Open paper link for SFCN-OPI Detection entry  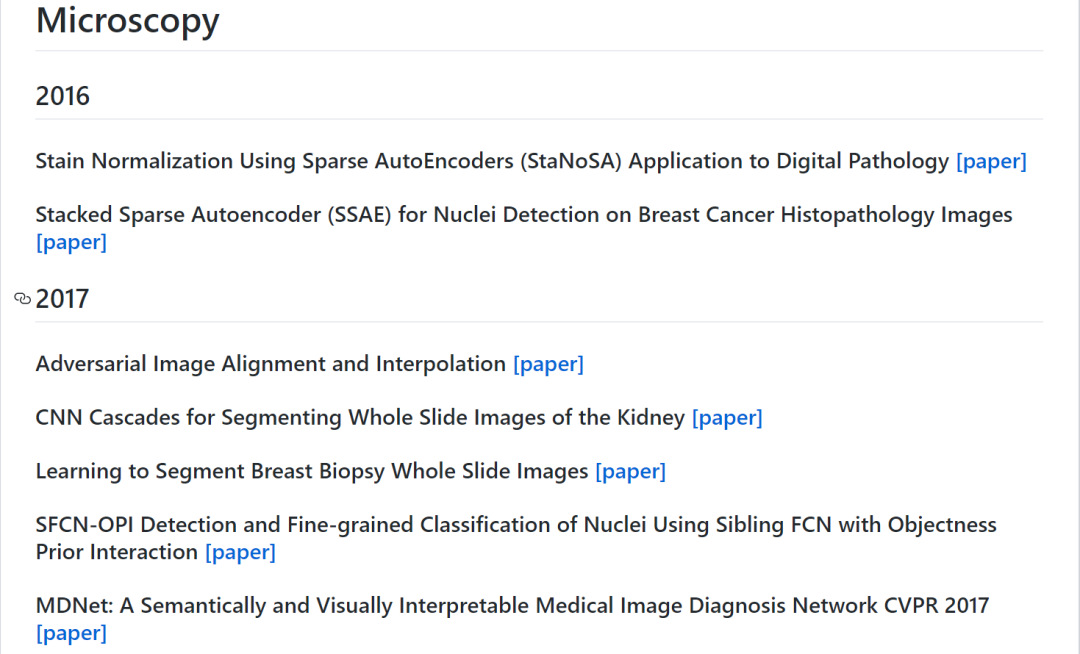pos(240,552)
